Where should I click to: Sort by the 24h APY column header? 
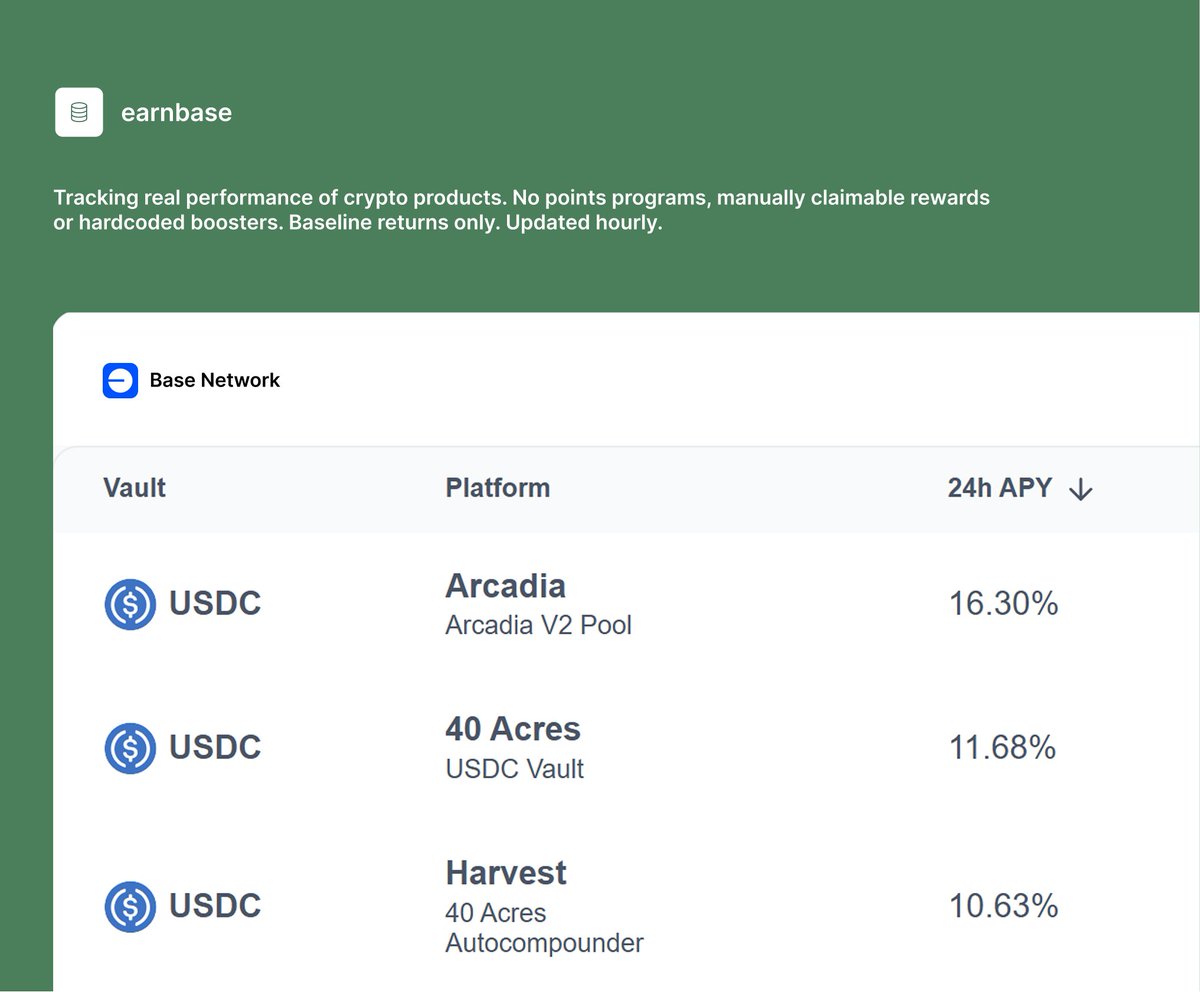[x=1000, y=488]
